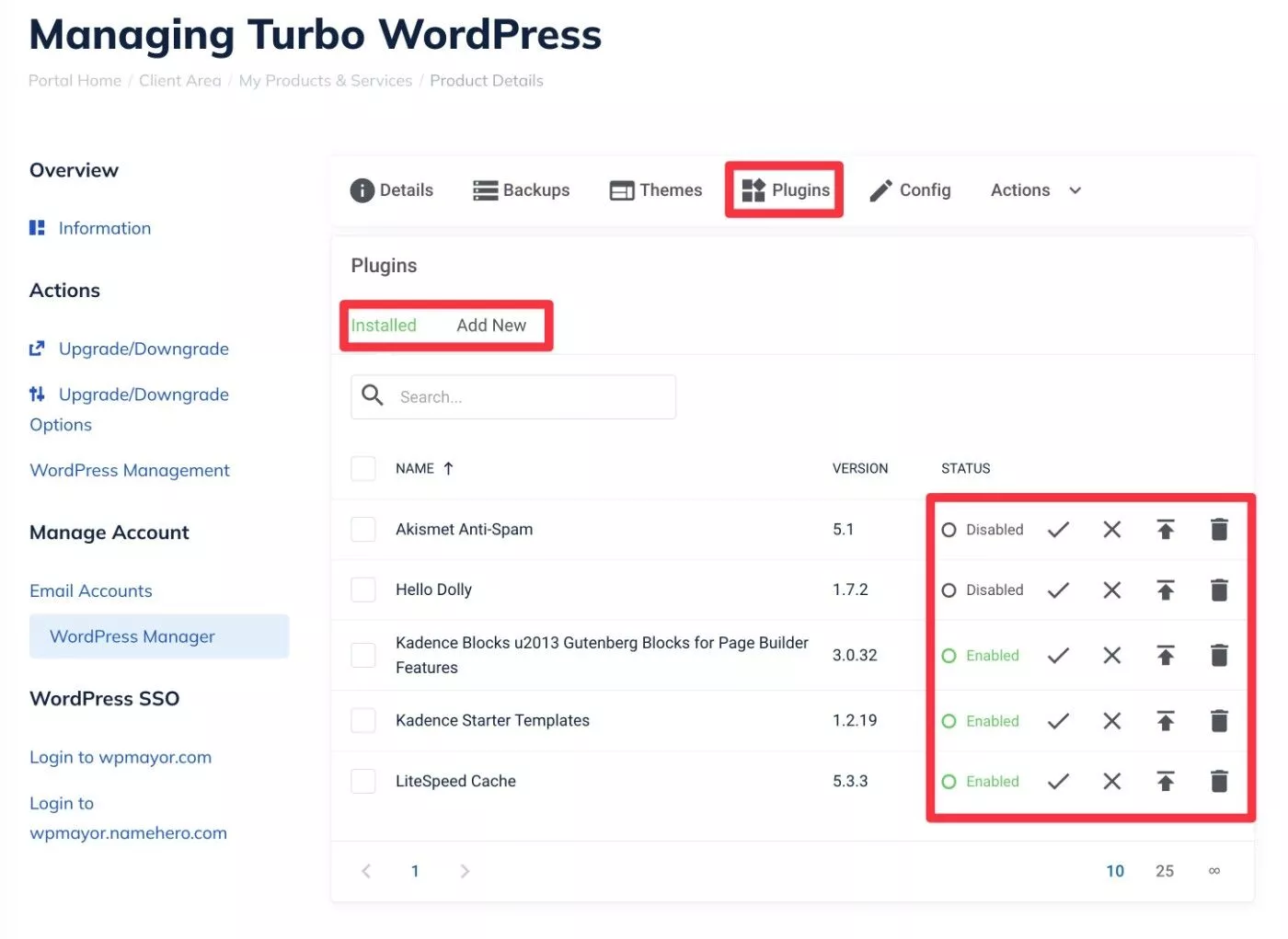
Task: Click the LiteSpeed Cache plugin name
Action: 455,782
